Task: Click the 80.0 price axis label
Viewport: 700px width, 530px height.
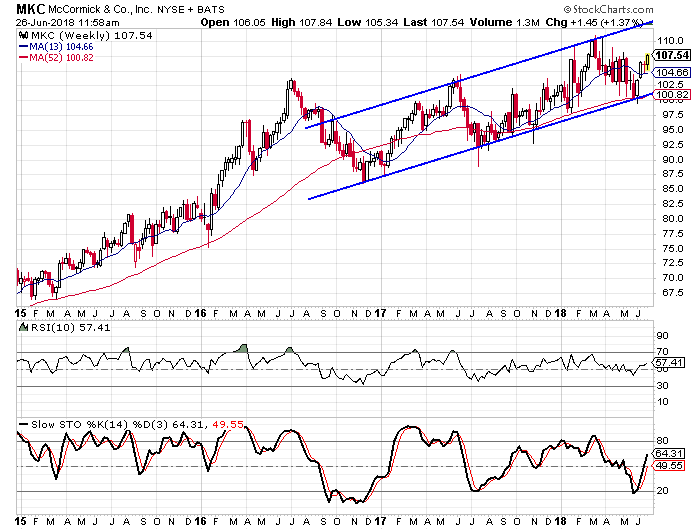Action: click(672, 218)
